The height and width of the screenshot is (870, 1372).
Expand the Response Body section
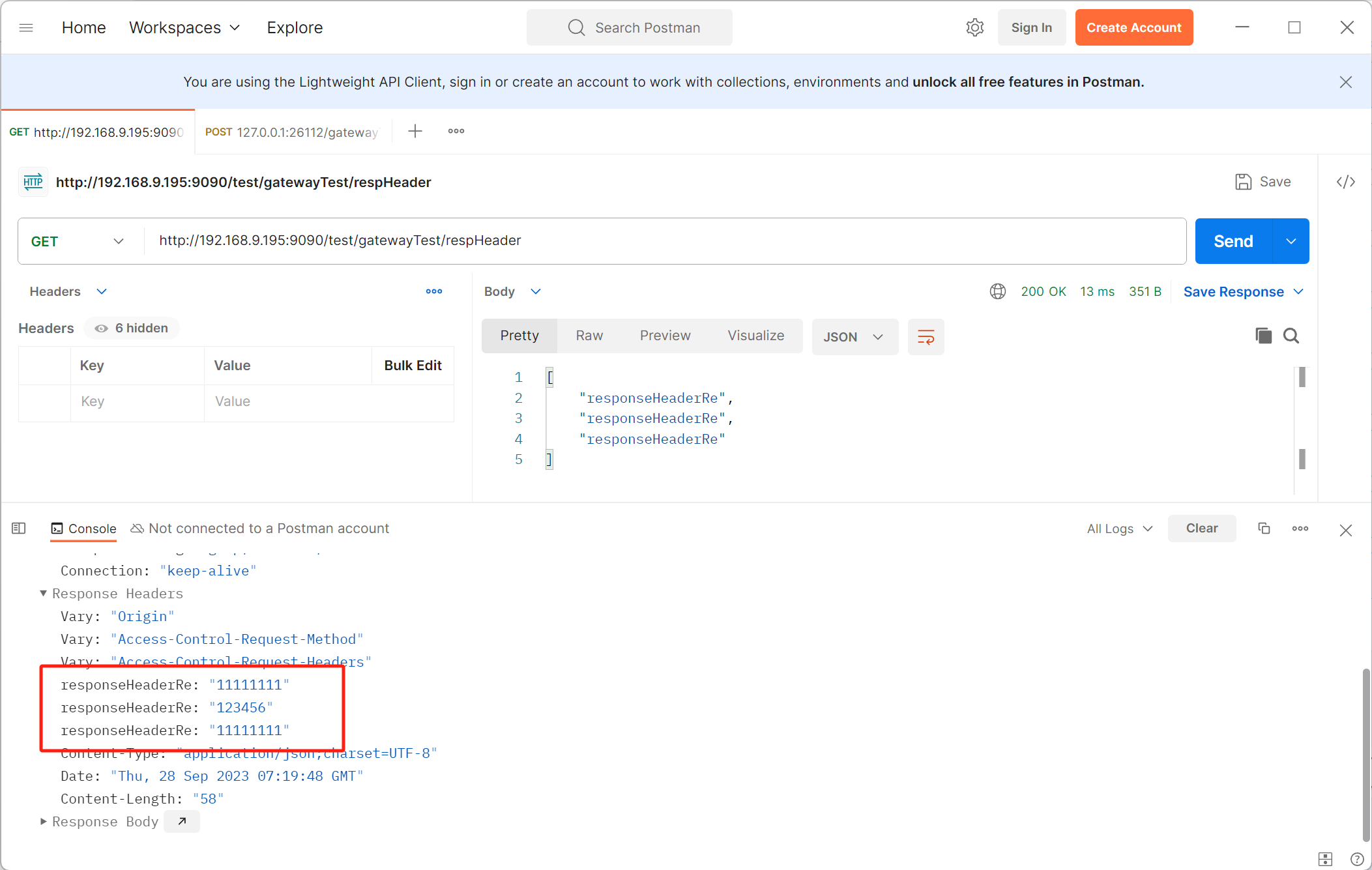pos(44,821)
